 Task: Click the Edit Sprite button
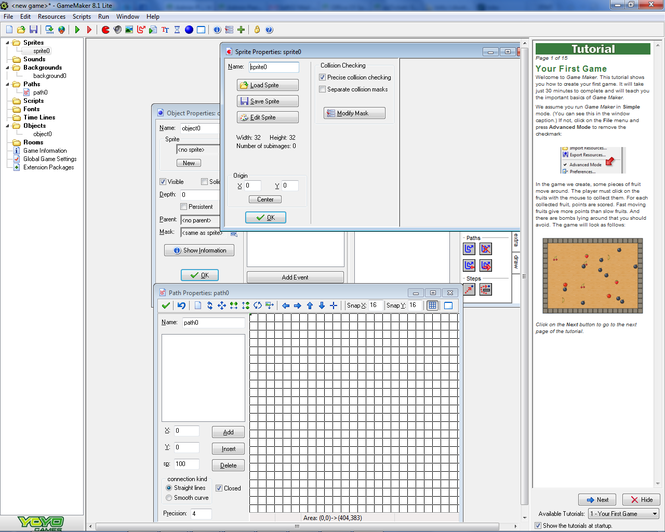(x=268, y=118)
